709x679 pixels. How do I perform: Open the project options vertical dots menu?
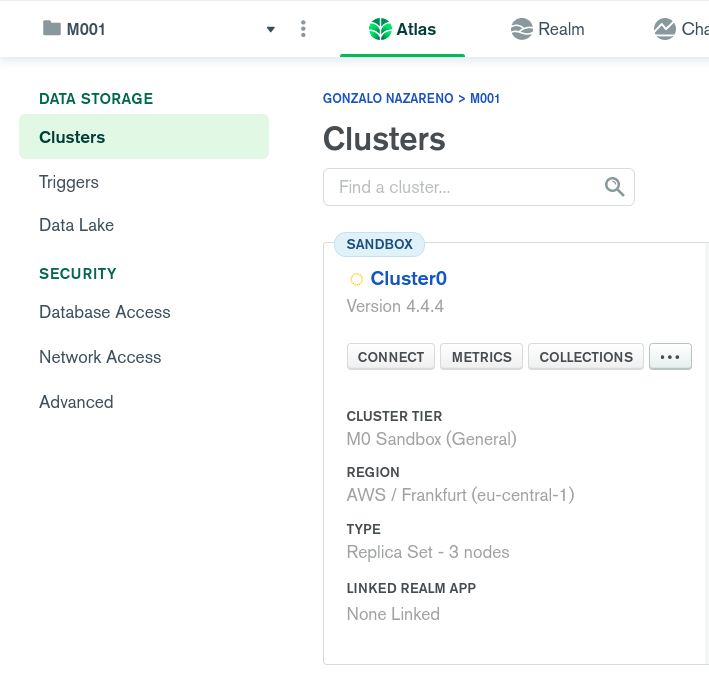(303, 29)
